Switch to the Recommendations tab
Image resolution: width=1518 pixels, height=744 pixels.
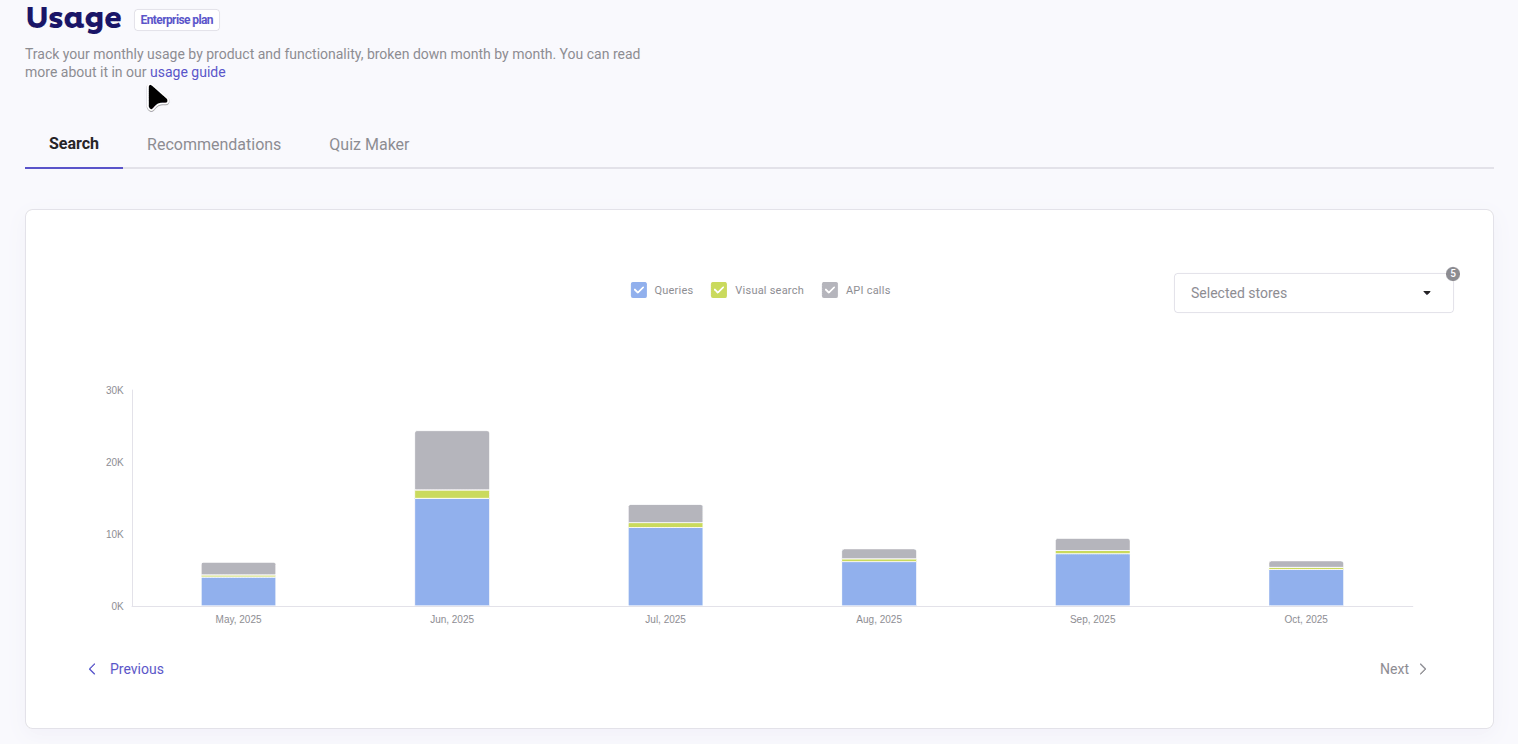click(x=214, y=144)
